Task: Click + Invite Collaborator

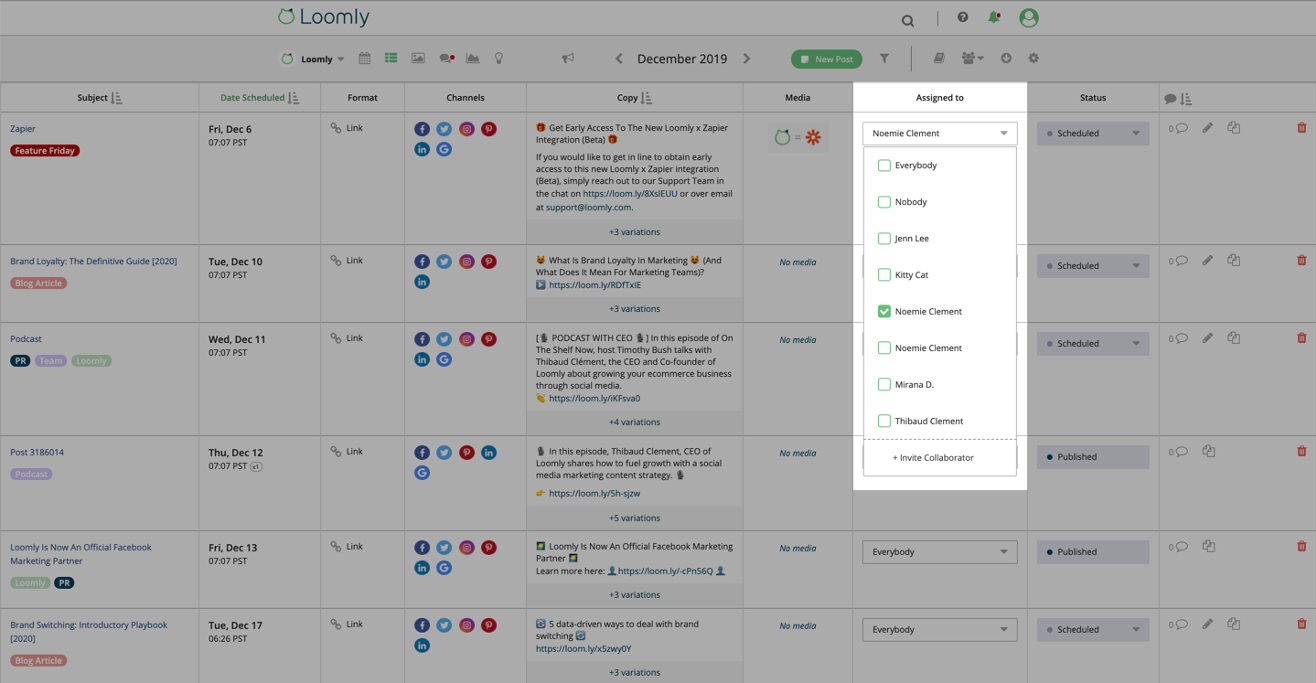Action: [x=933, y=458]
